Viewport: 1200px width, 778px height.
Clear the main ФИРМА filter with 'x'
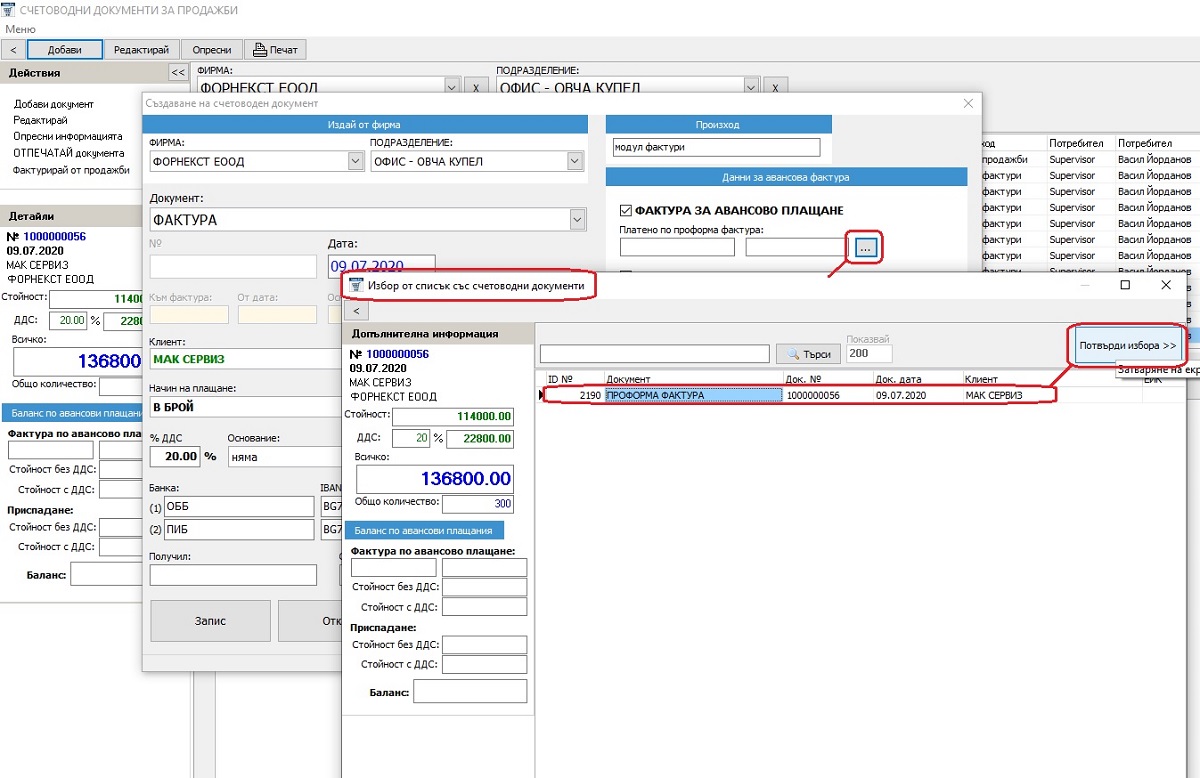click(x=476, y=87)
